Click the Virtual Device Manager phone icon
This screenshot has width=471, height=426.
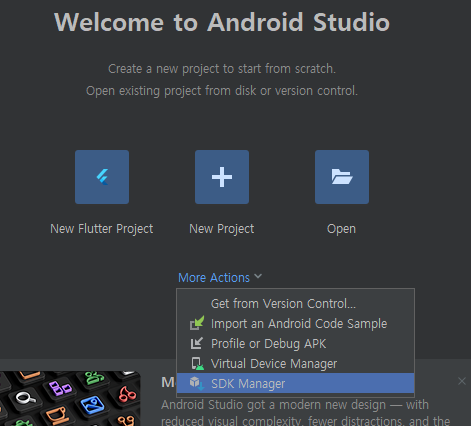click(197, 364)
